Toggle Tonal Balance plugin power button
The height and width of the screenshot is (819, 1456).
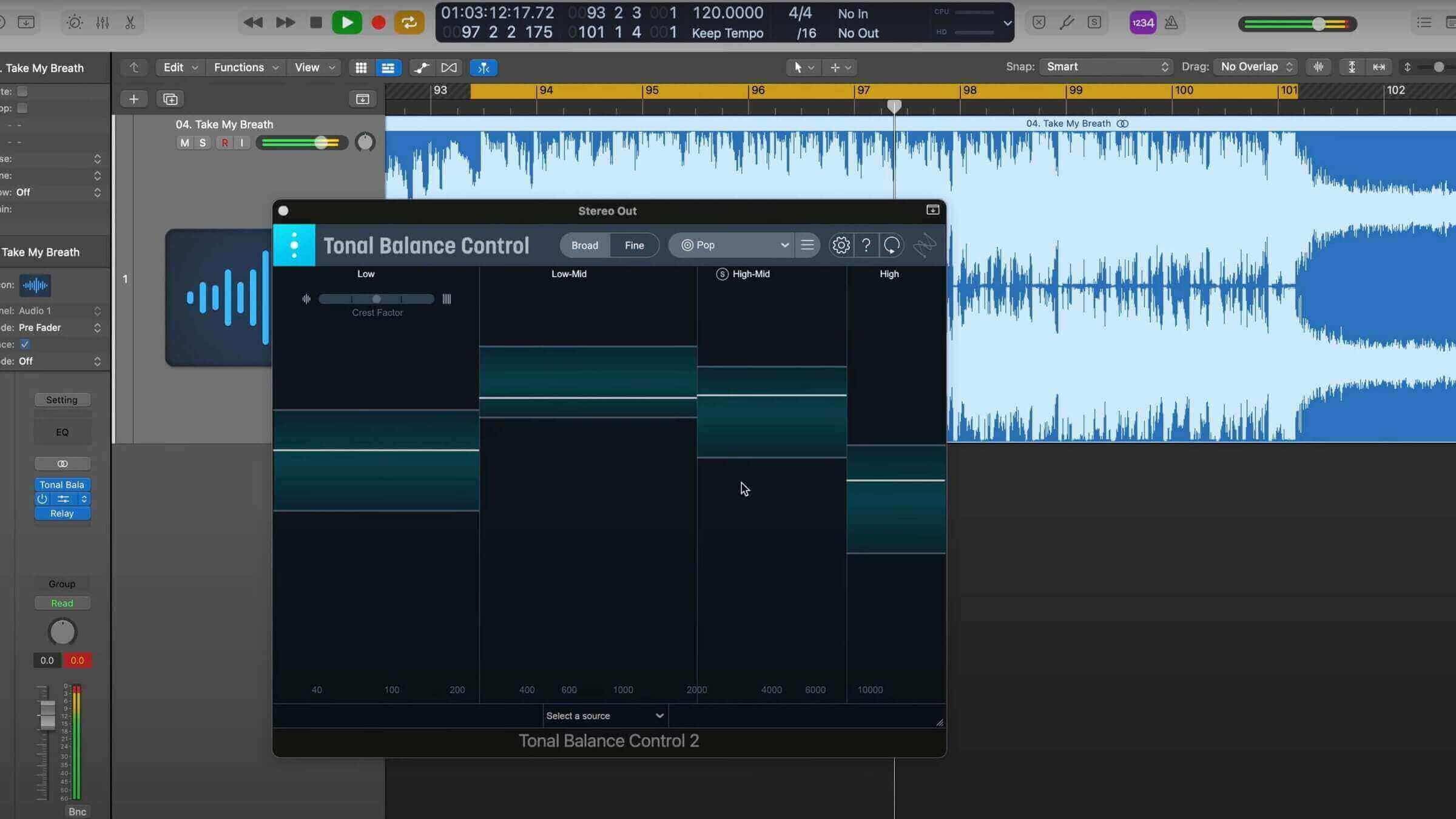tap(42, 499)
